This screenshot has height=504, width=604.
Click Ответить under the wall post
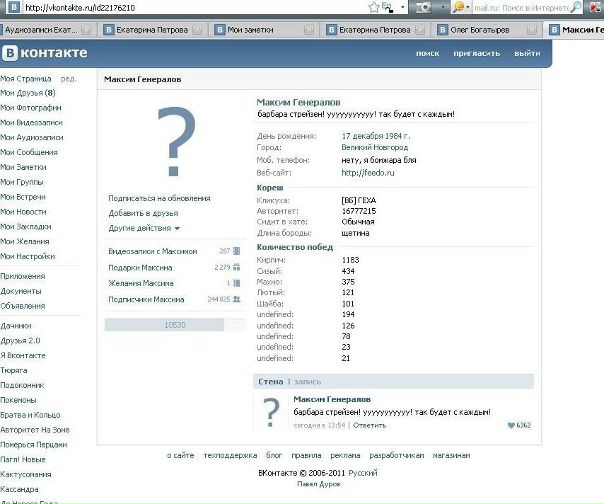coord(369,425)
